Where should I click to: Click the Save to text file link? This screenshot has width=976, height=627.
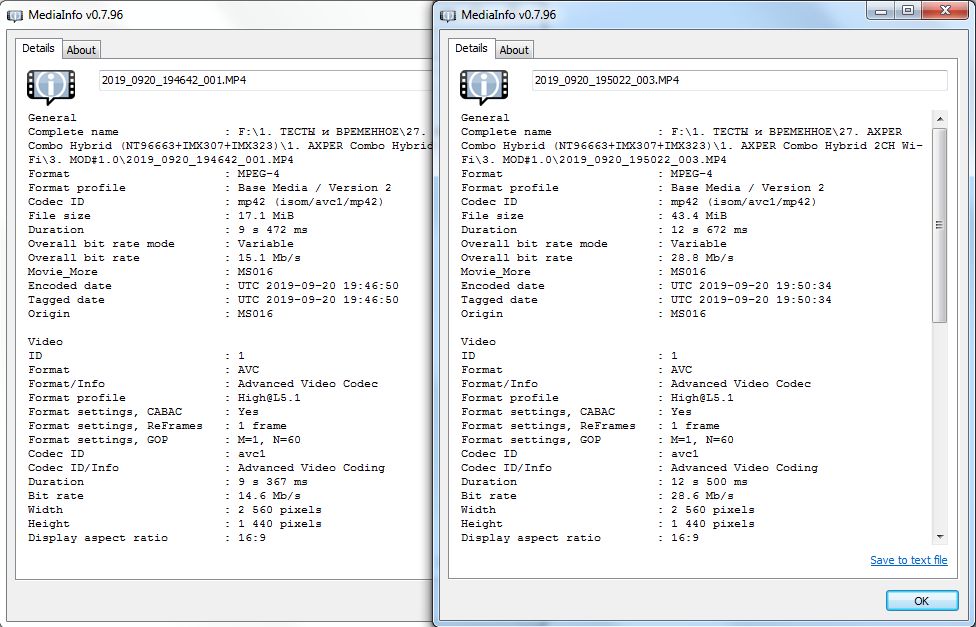908,560
